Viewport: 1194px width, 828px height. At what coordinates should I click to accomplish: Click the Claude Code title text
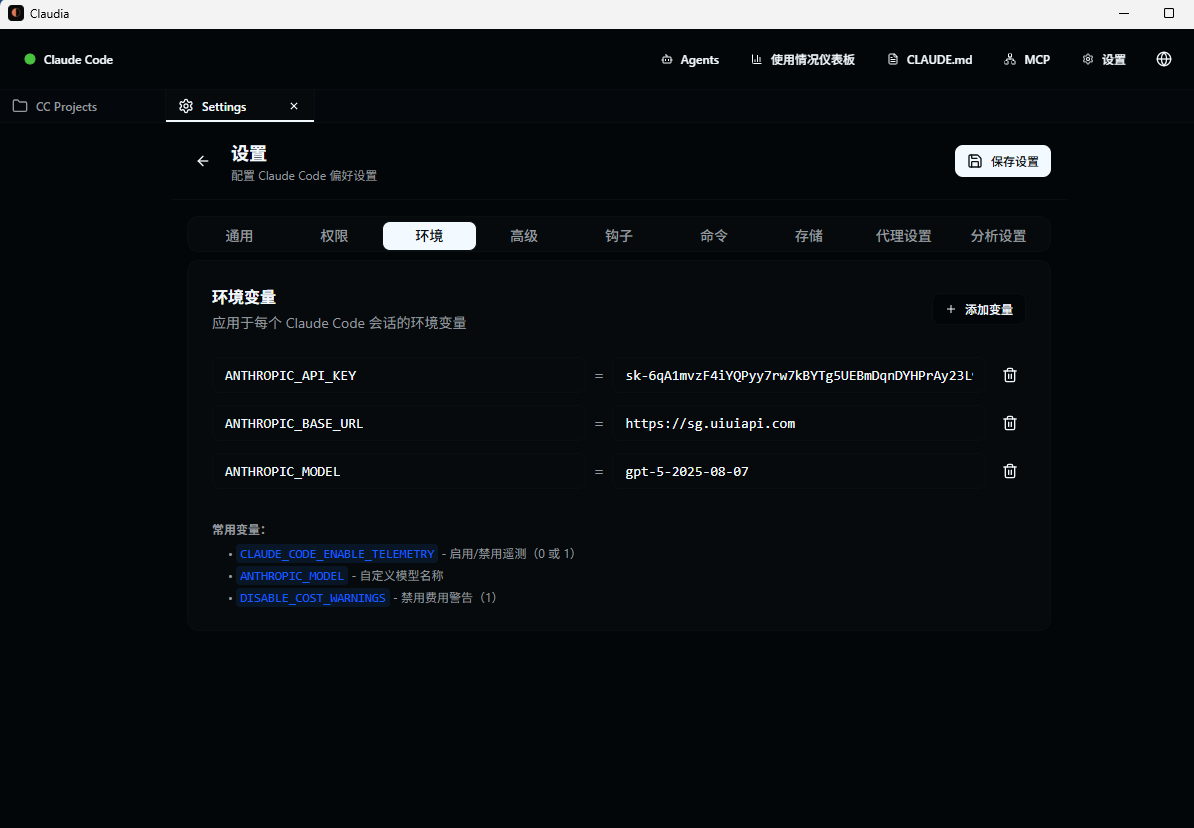(x=78, y=59)
